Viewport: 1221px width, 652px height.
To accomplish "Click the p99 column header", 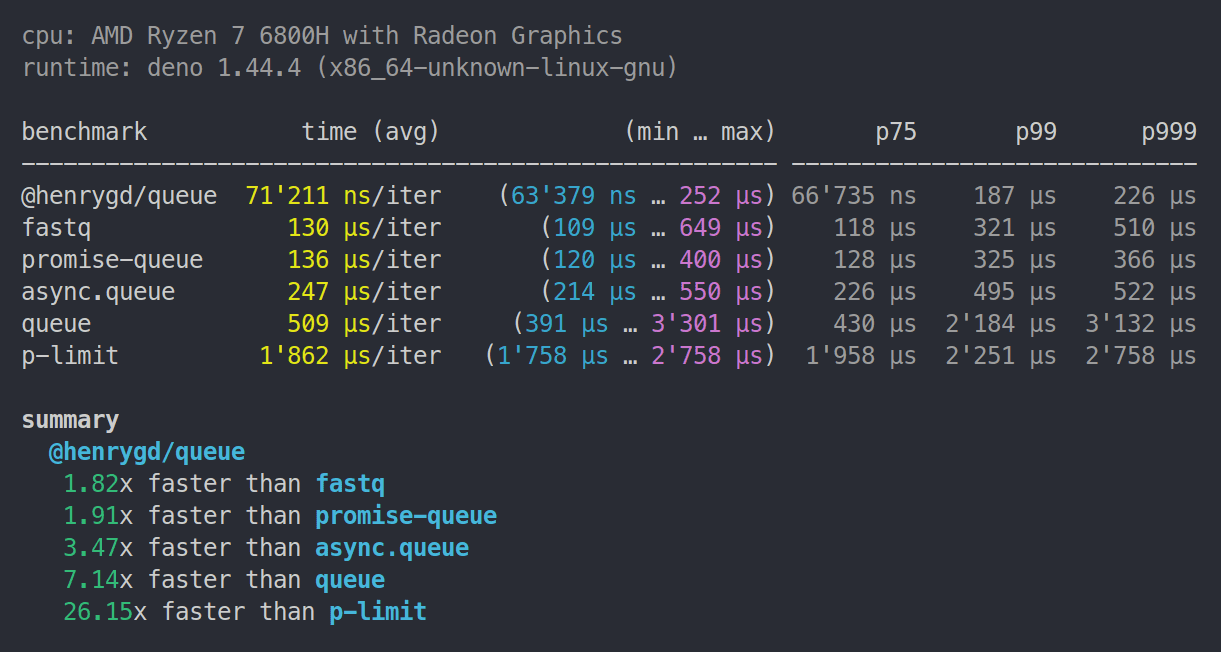I will pos(1036,132).
